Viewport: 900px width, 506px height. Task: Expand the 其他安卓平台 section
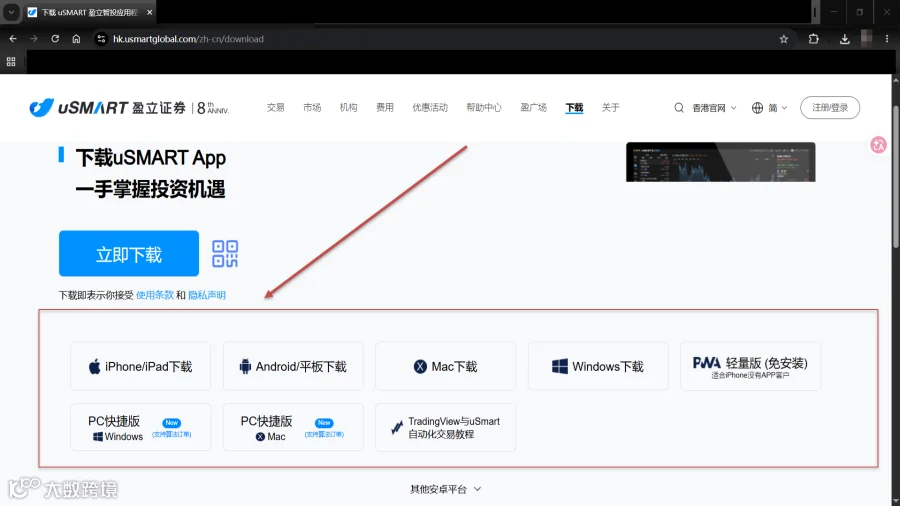coord(445,489)
